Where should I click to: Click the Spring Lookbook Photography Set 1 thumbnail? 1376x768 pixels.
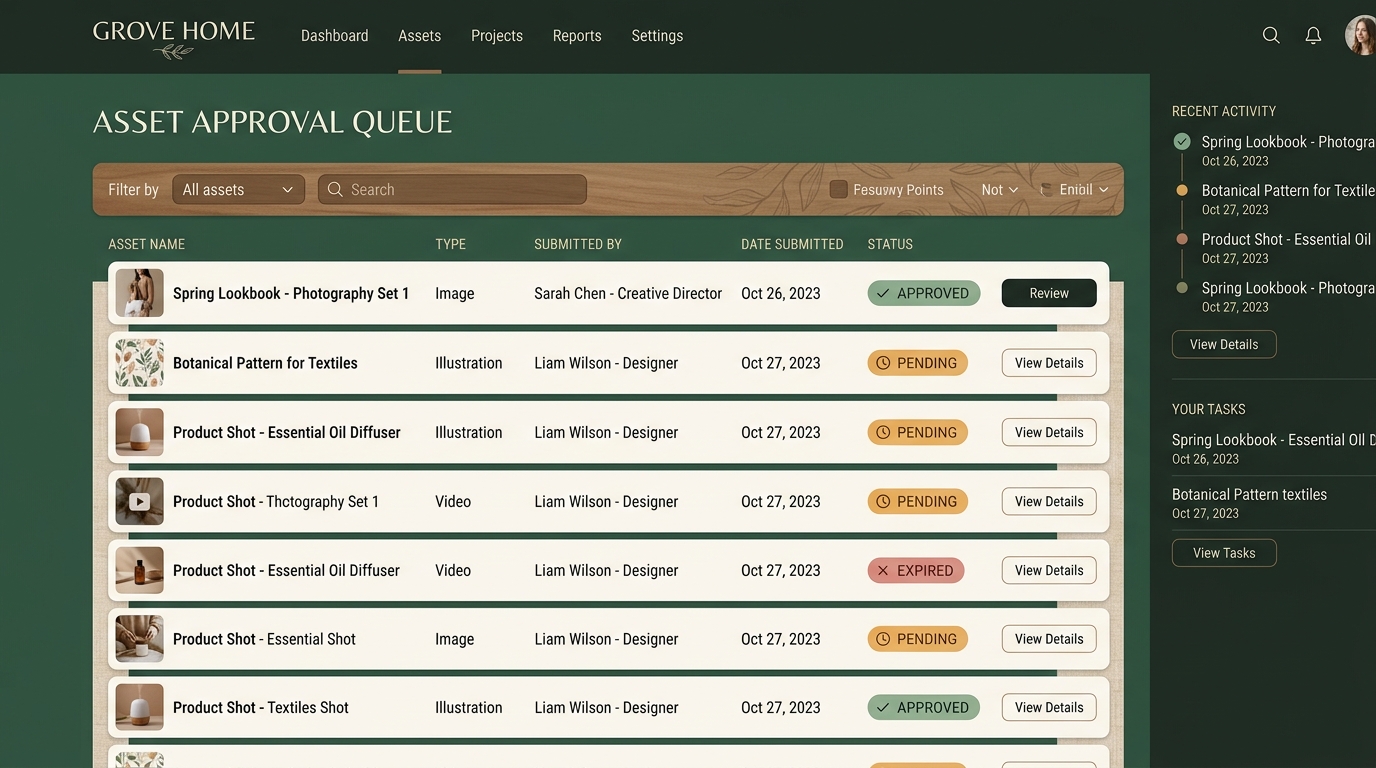click(139, 293)
